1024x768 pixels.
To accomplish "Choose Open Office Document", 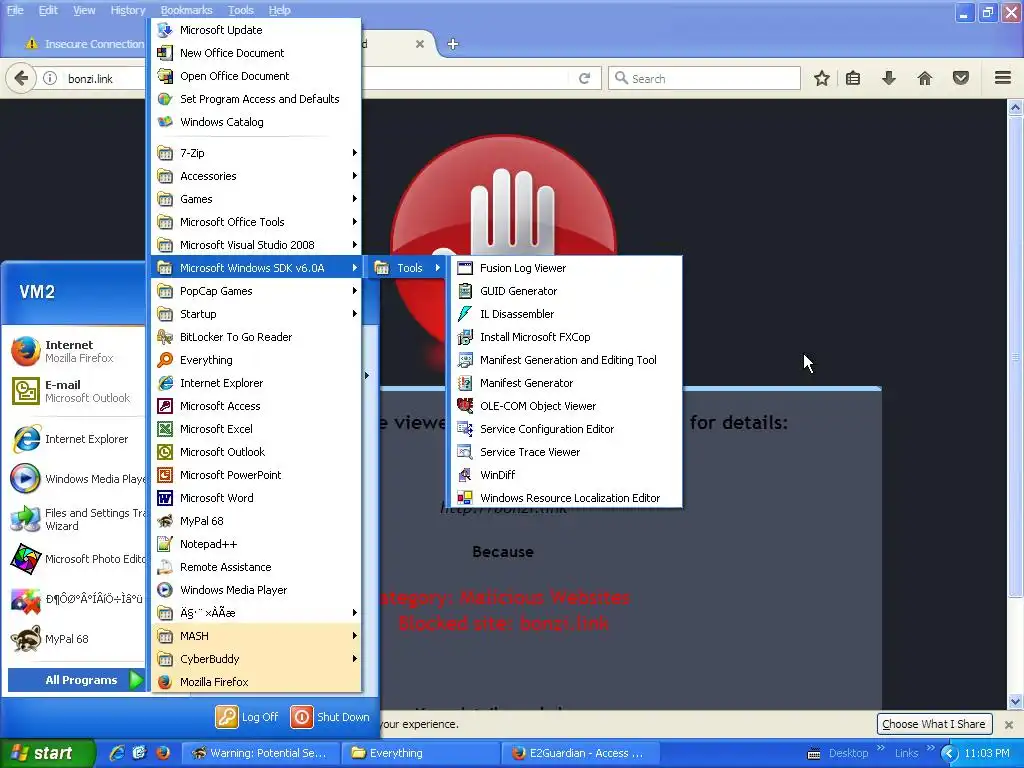I will (x=256, y=76).
